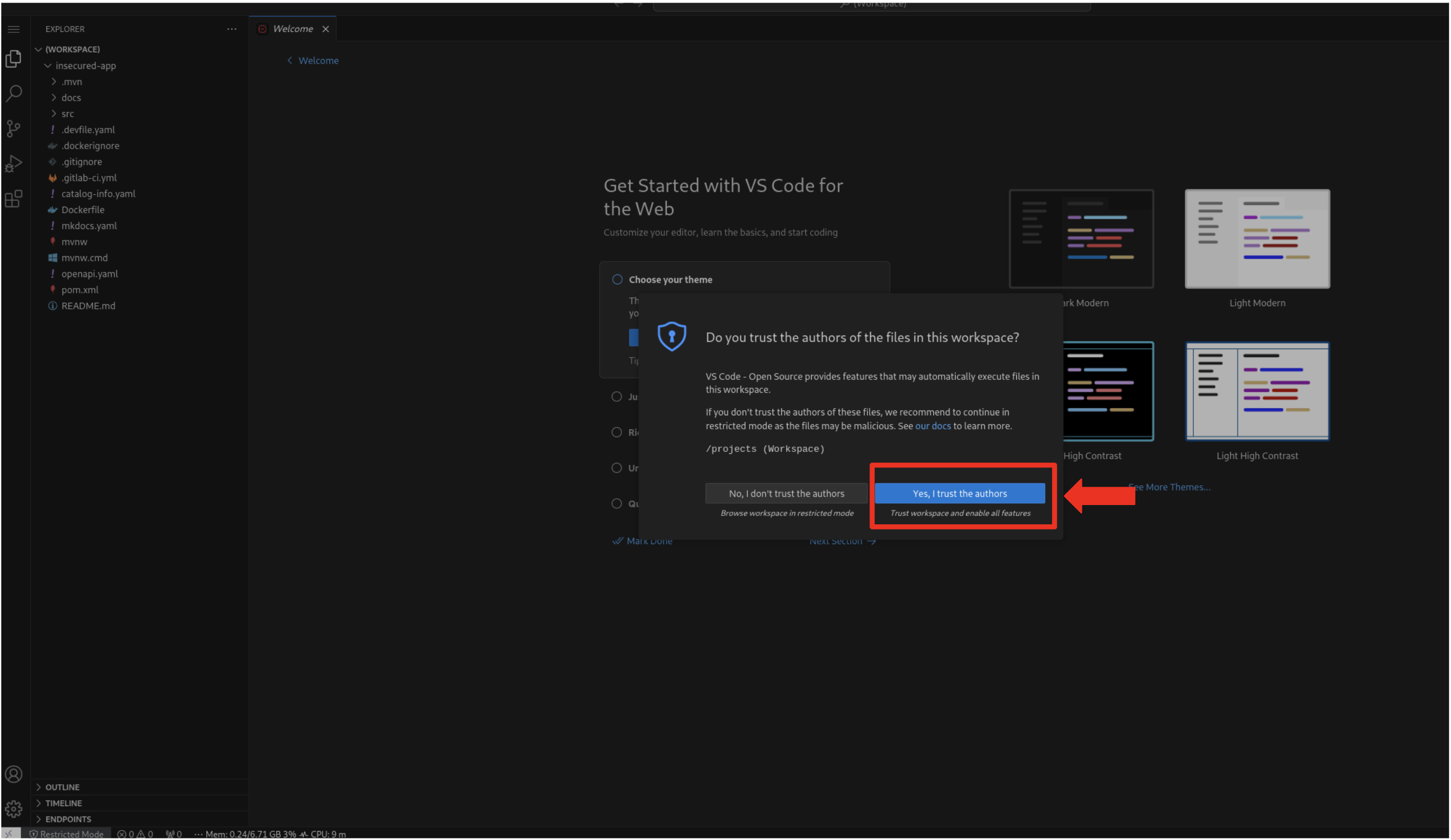Open the Source Control view
This screenshot has width=1451, height=840.
click(x=14, y=128)
